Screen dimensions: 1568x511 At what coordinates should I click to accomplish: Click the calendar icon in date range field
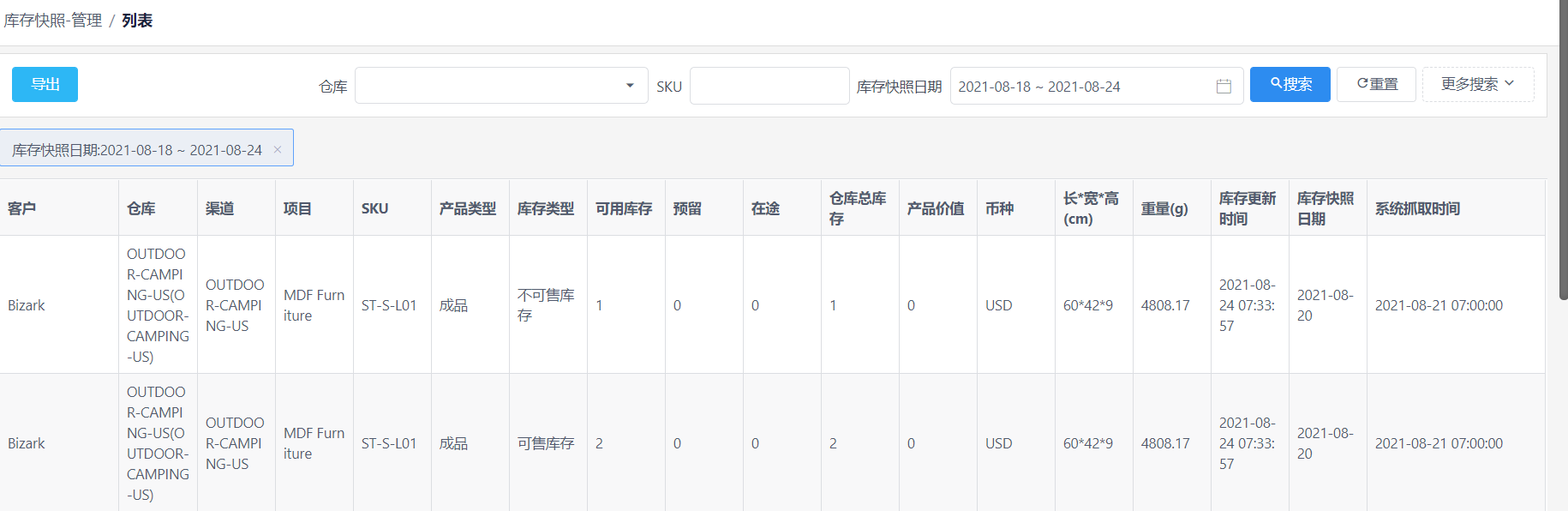click(x=1224, y=86)
